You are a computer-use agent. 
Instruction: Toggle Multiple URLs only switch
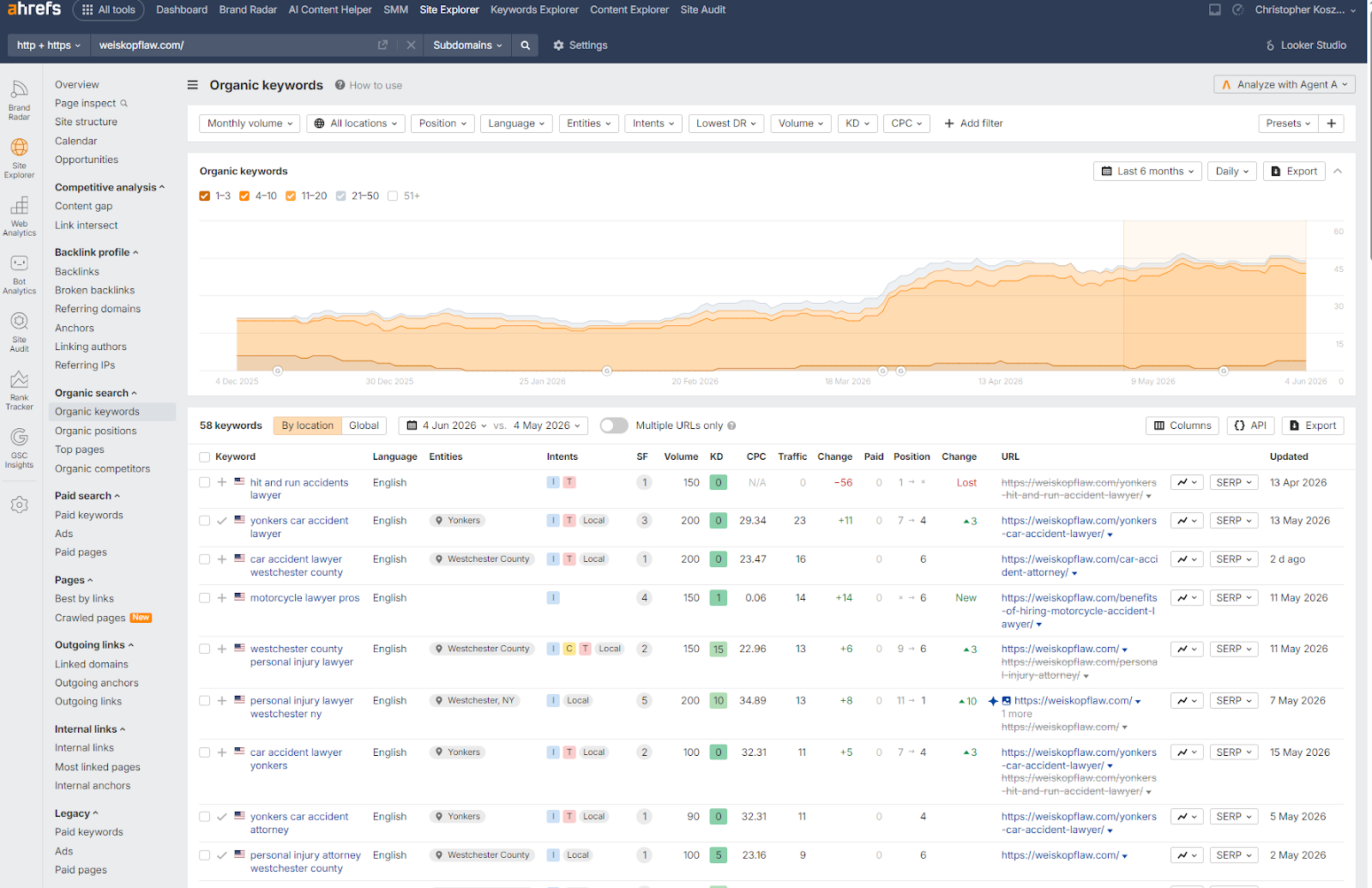[614, 426]
